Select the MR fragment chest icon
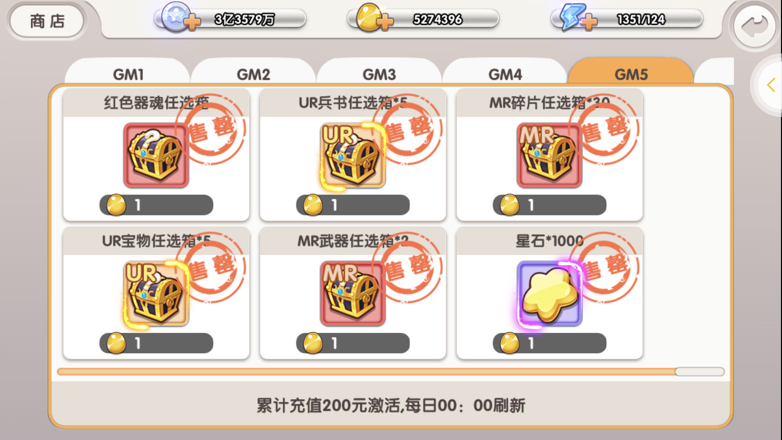The height and width of the screenshot is (440, 782). 549,155
